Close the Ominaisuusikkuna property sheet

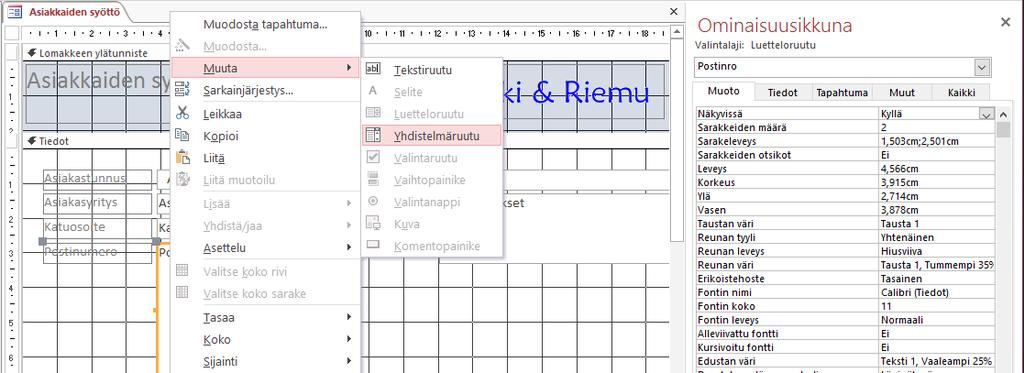(1005, 22)
